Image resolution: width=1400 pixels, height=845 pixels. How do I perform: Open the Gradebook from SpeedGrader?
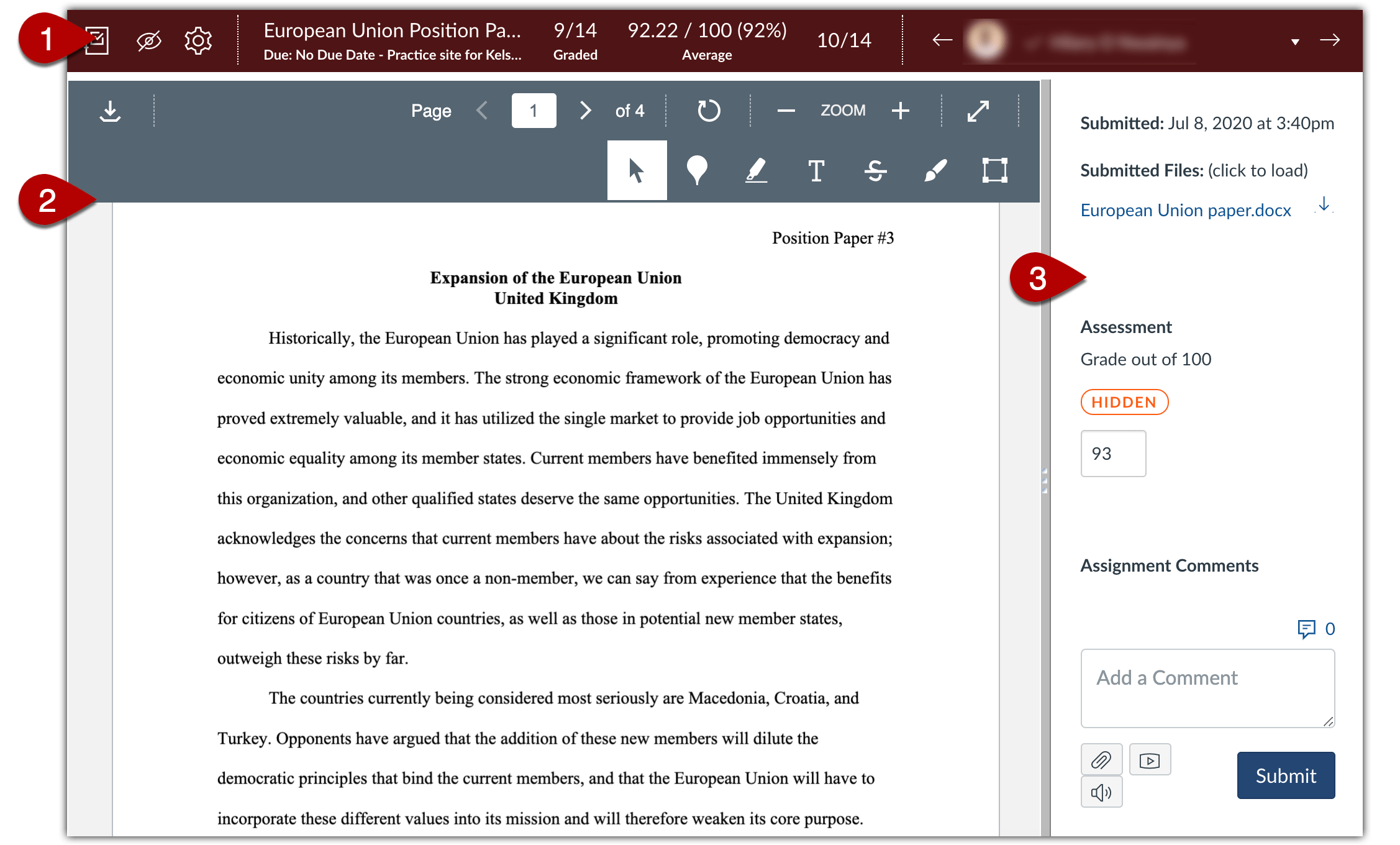point(96,40)
